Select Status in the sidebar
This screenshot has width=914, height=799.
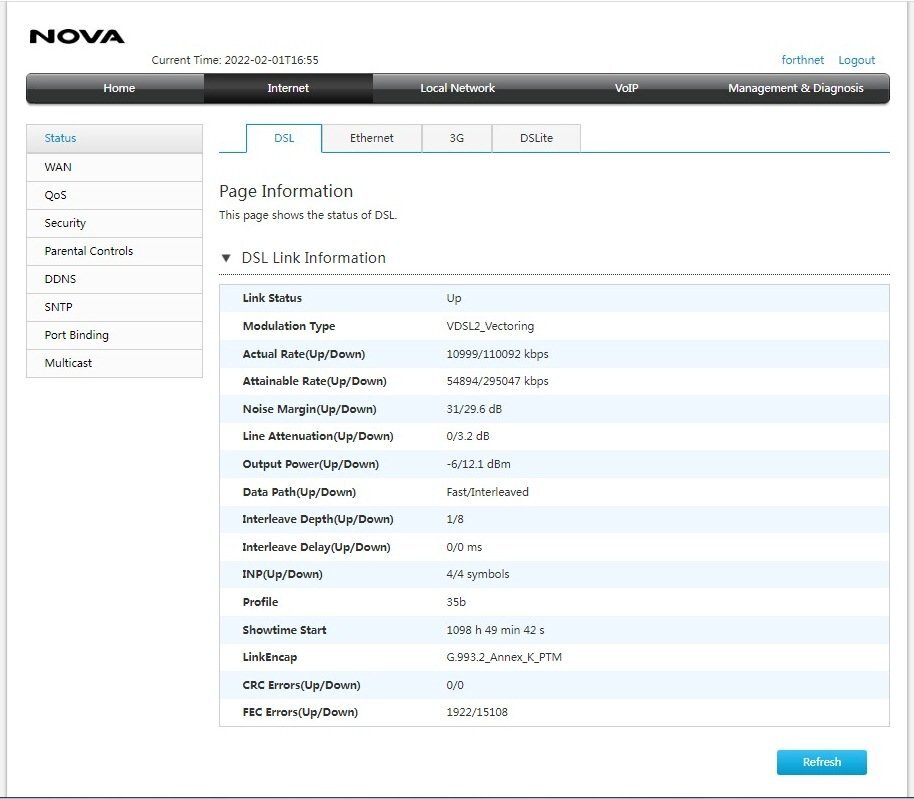click(114, 138)
